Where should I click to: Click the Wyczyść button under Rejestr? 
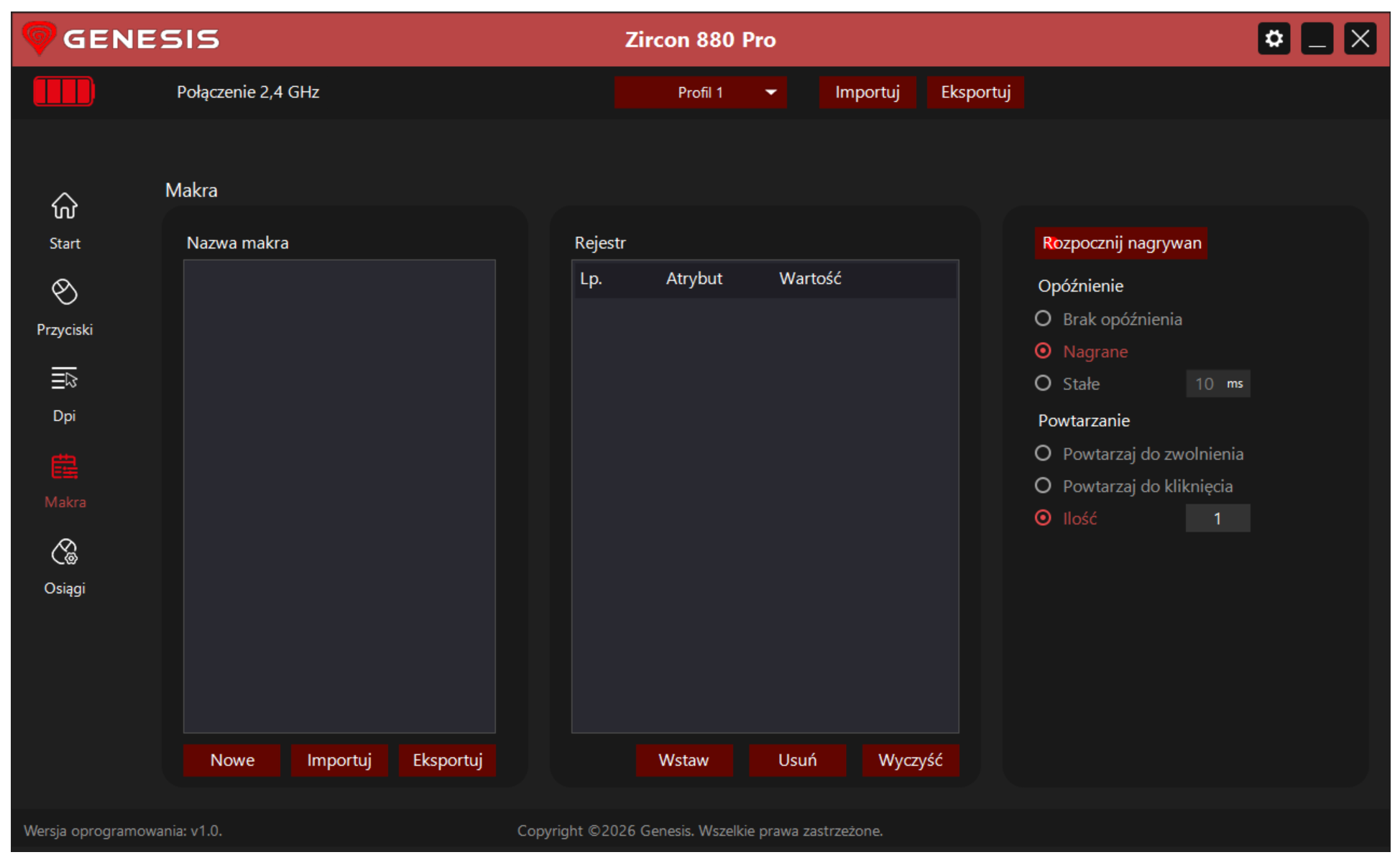point(911,760)
